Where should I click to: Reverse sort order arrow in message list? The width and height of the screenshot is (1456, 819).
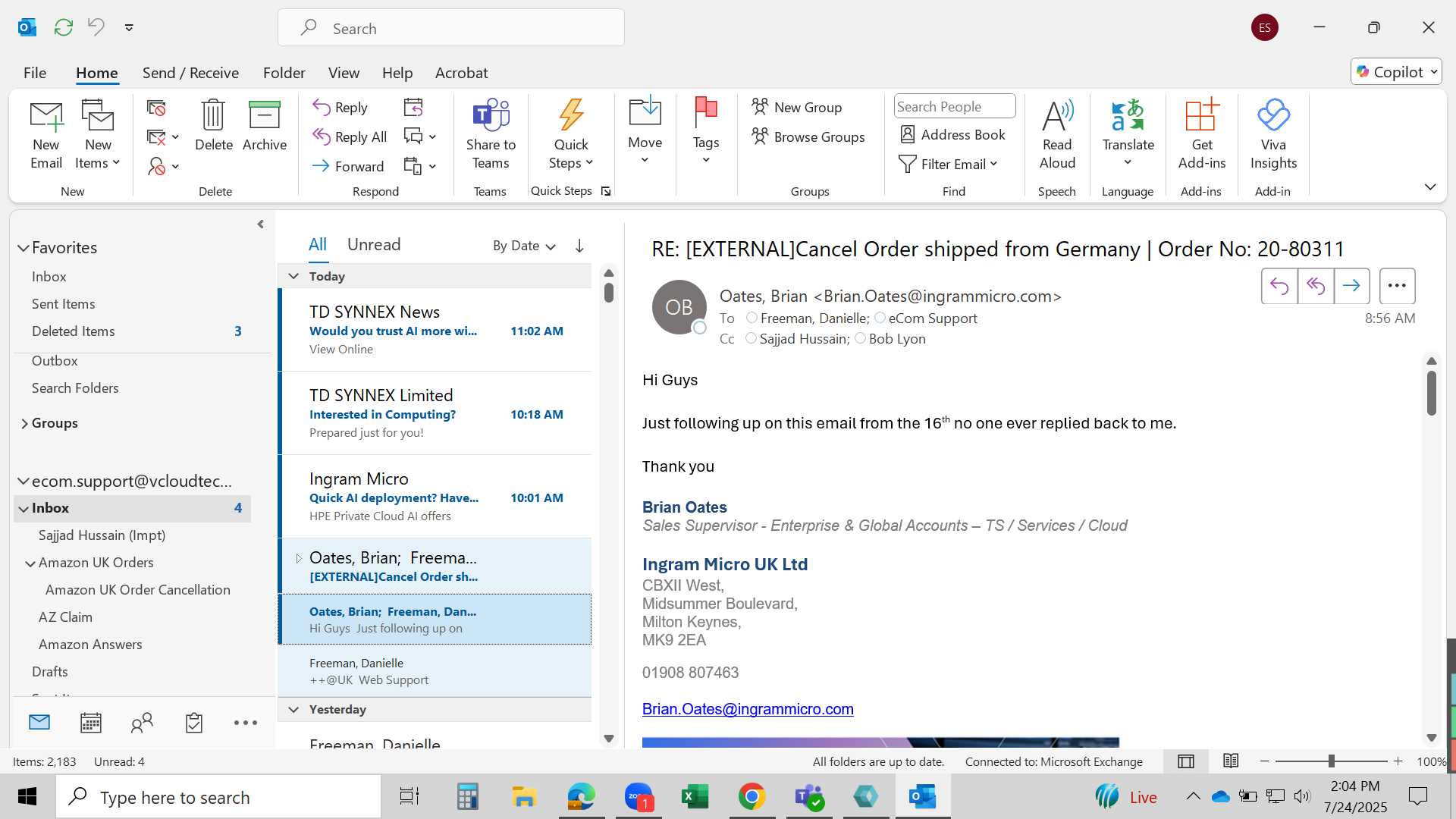(x=579, y=246)
